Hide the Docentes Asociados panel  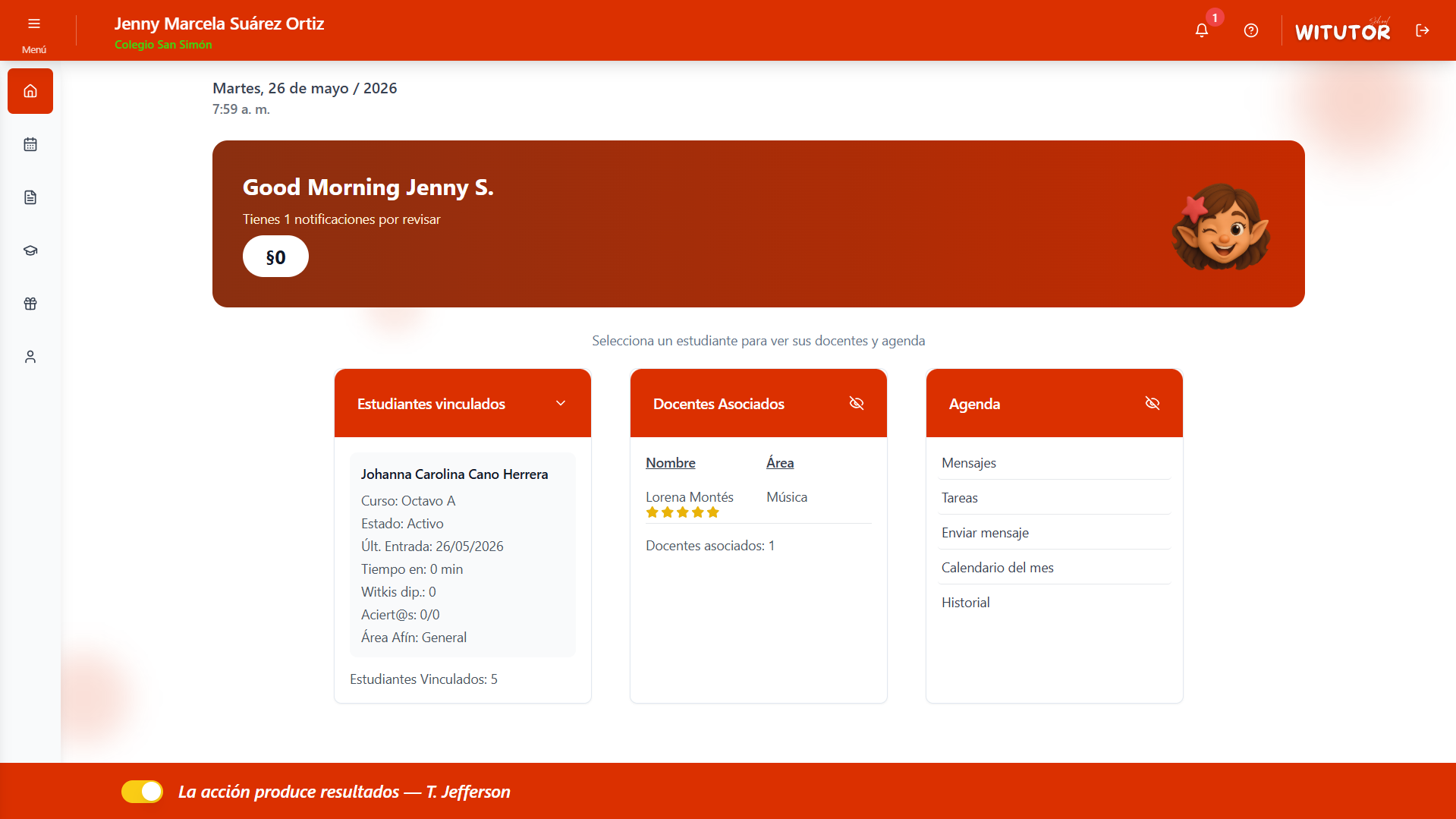(857, 403)
